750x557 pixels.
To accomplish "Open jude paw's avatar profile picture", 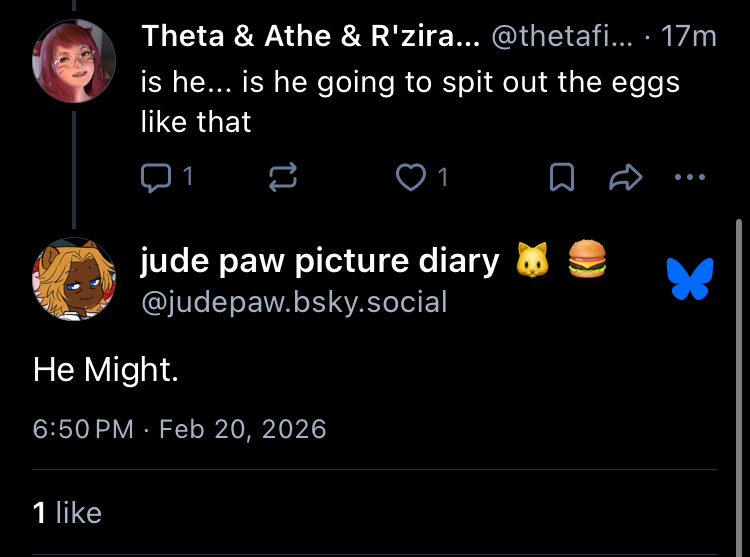I will coord(73,279).
